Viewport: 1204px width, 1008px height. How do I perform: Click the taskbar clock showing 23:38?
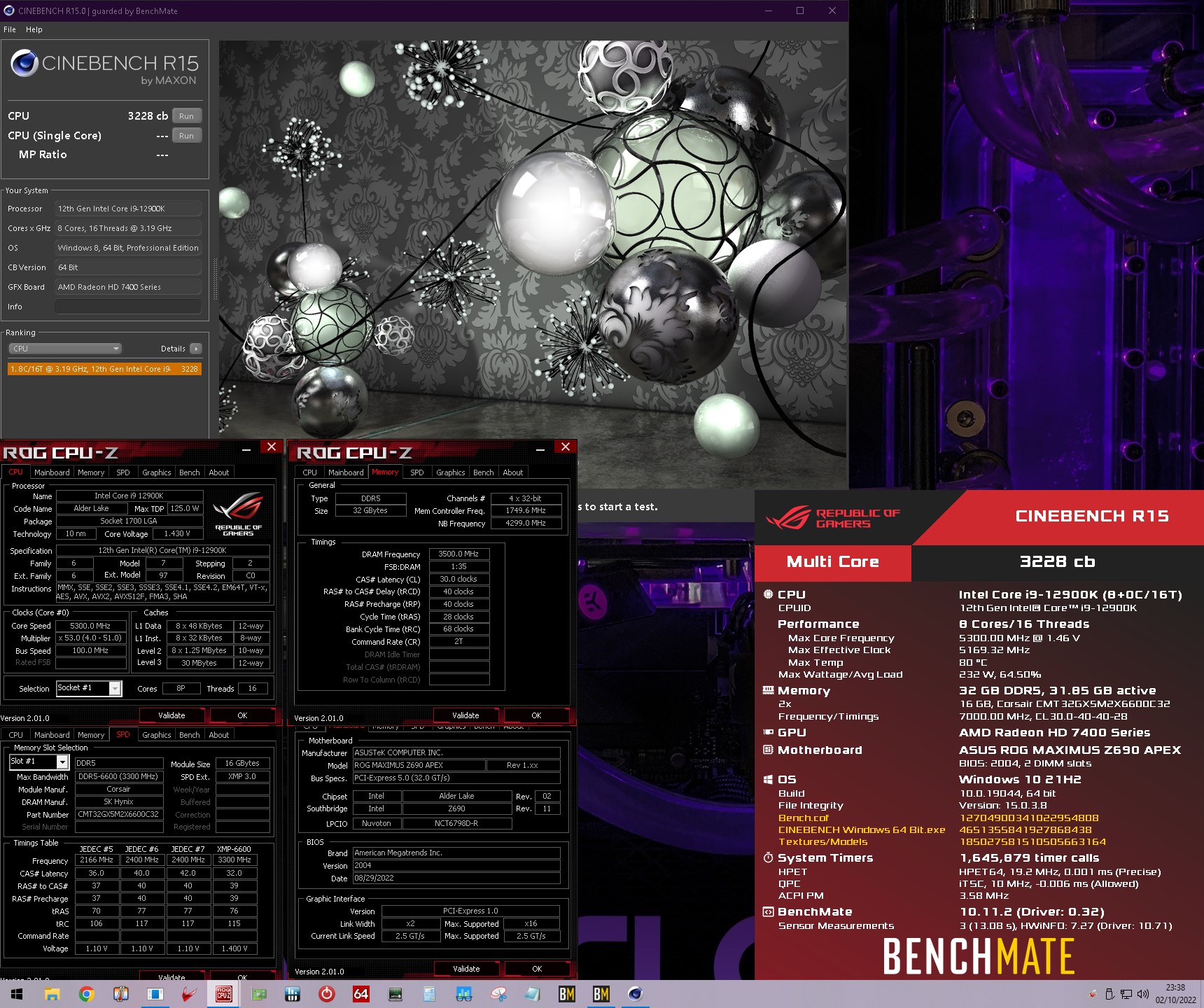(1176, 994)
